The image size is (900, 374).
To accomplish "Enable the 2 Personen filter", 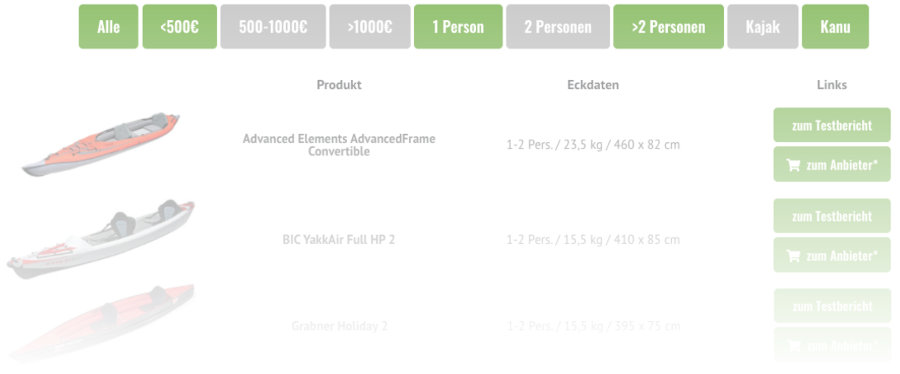I will (x=557, y=26).
